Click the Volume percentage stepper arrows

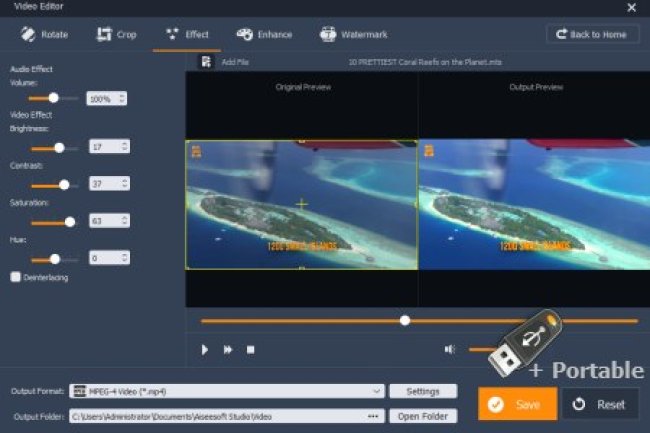[x=122, y=99]
